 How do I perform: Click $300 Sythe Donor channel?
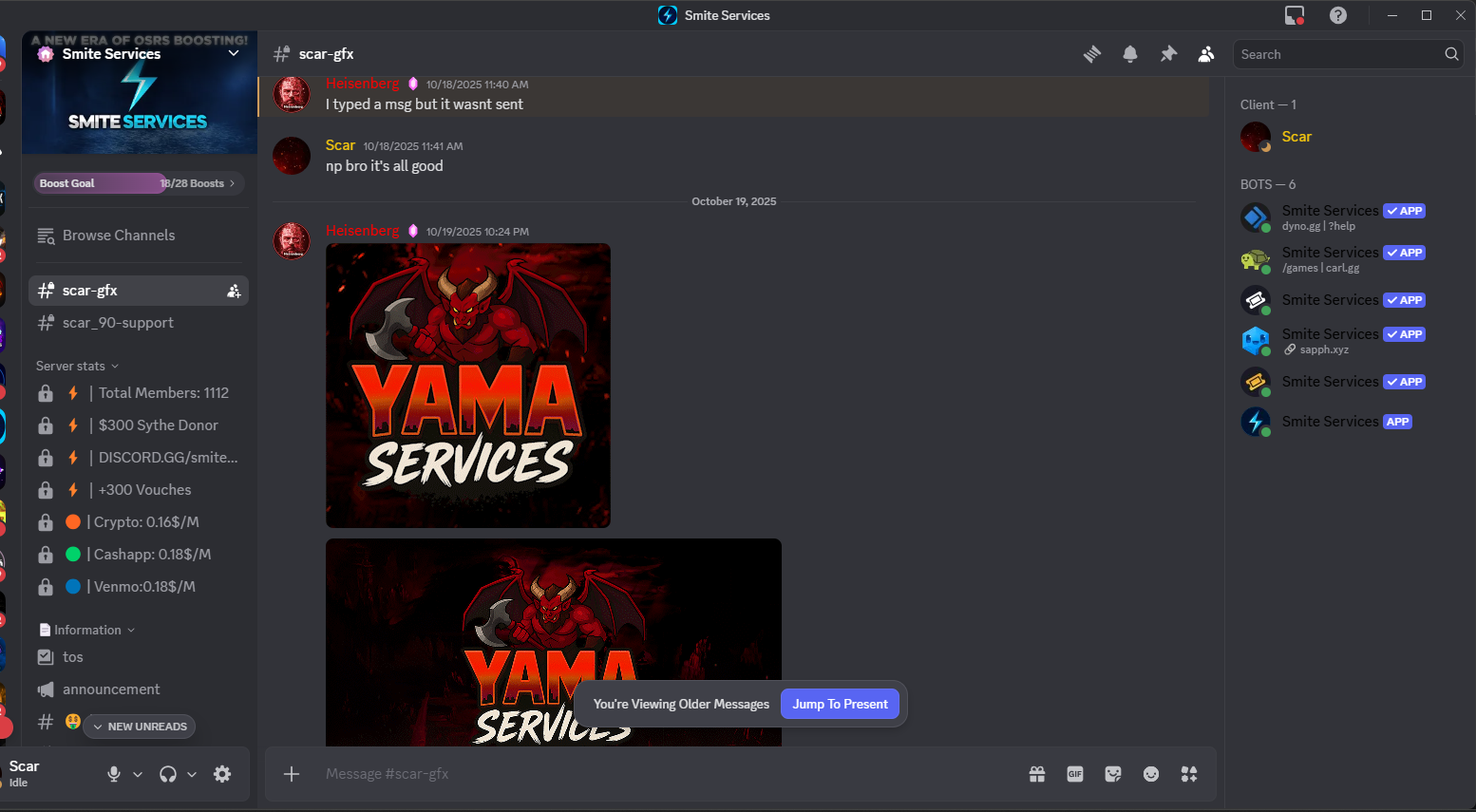click(140, 425)
